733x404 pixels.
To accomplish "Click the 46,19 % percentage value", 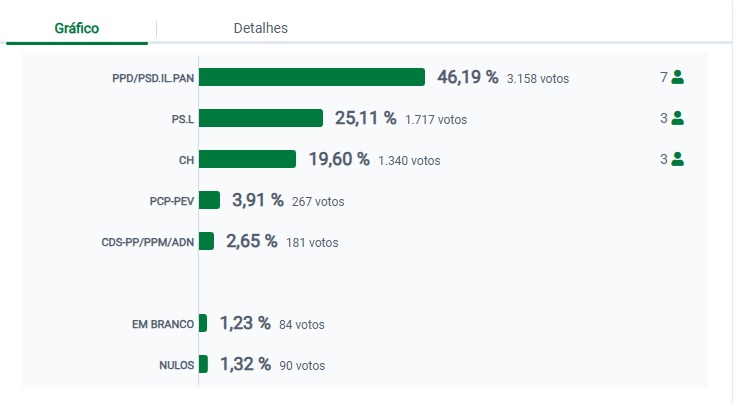I will tap(467, 77).
